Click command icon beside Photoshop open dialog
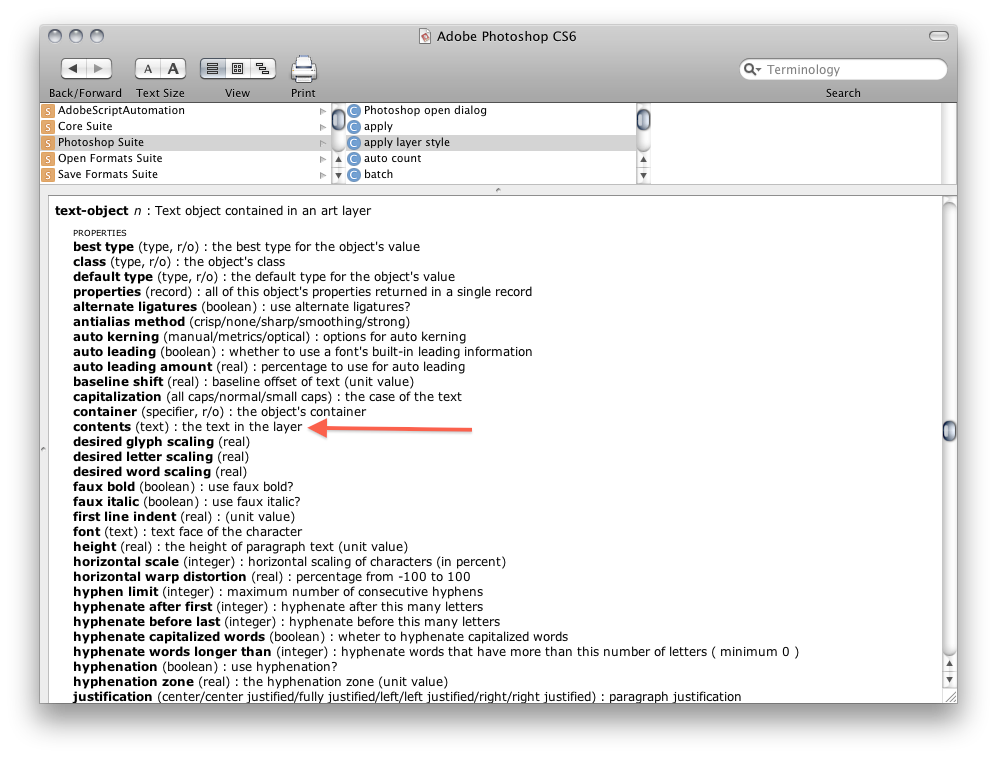This screenshot has height=758, width=997. pyautogui.click(x=354, y=111)
